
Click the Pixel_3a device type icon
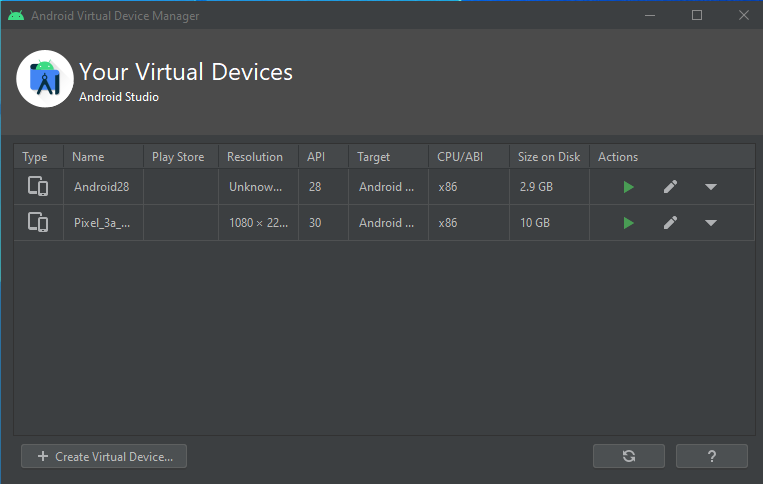point(38,223)
